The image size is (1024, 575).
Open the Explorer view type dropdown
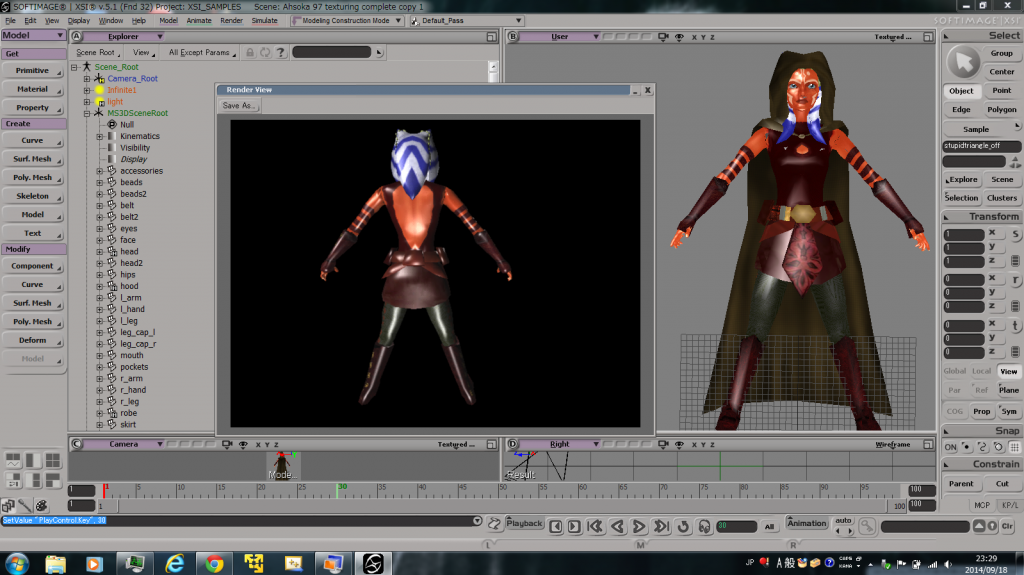point(124,37)
